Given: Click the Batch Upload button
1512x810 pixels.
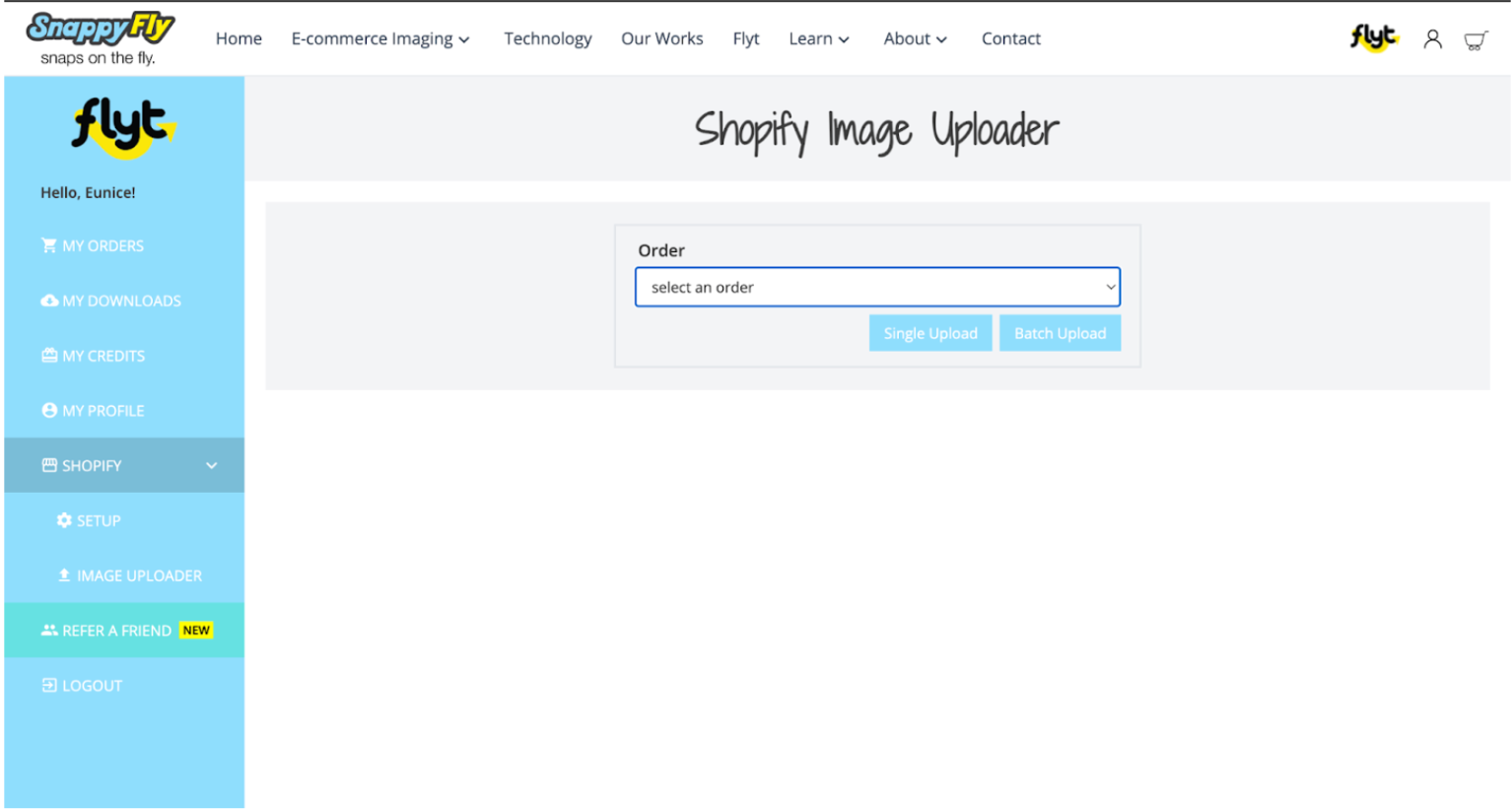Looking at the screenshot, I should pyautogui.click(x=1060, y=334).
